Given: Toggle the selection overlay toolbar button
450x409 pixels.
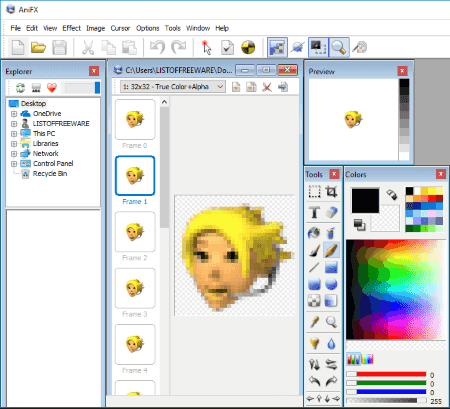Looking at the screenshot, I should [318, 47].
